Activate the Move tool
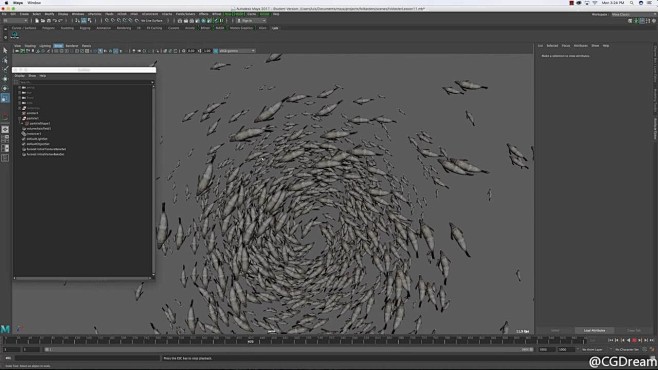 click(x=5, y=79)
